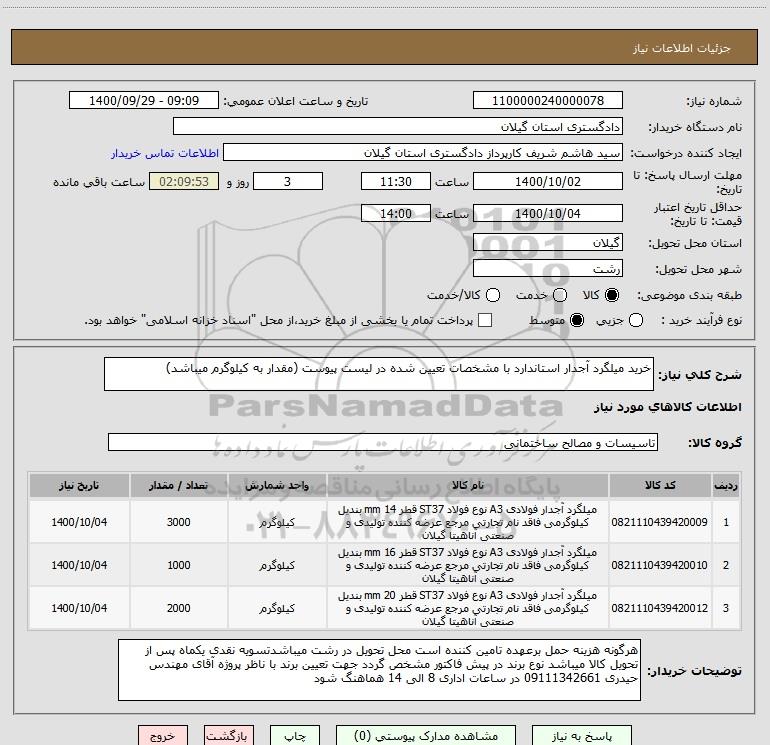Click the تاریخ و ساعت اعلان عمومی field

click(x=144, y=101)
